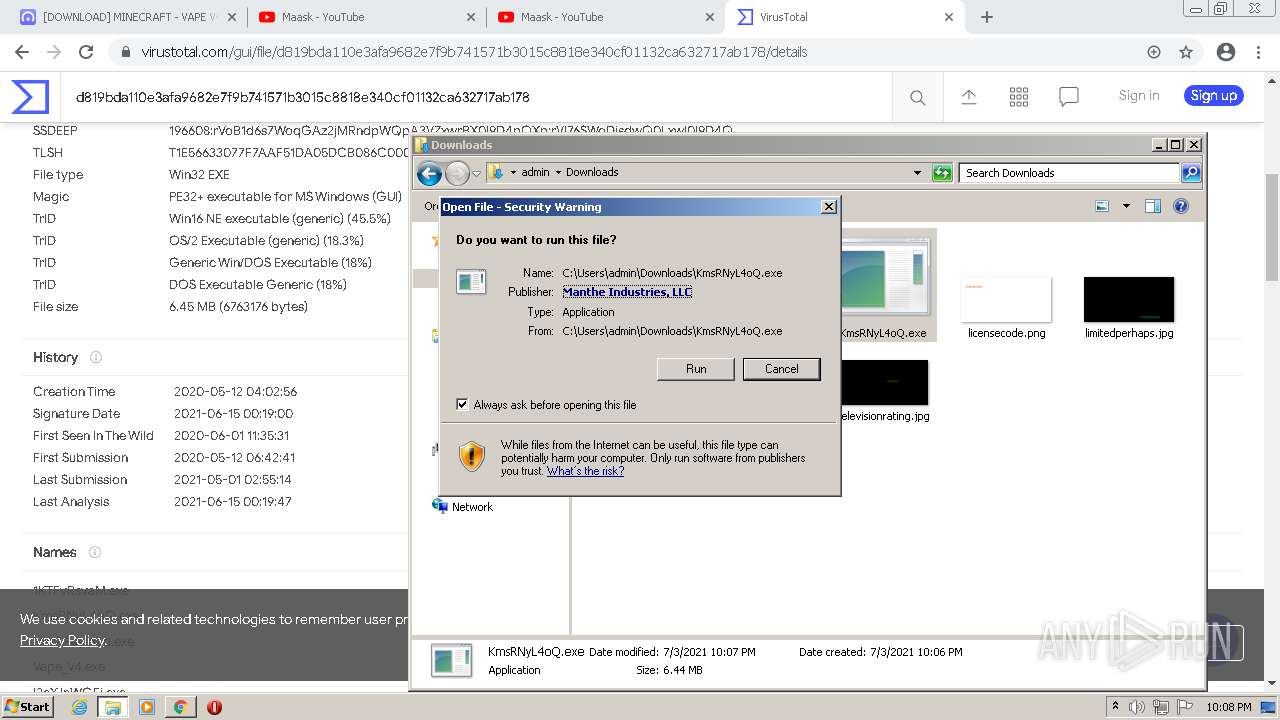Screen dimensions: 1280x720
Task: Click the File size value 6.45 MB
Action: click(x=238, y=307)
